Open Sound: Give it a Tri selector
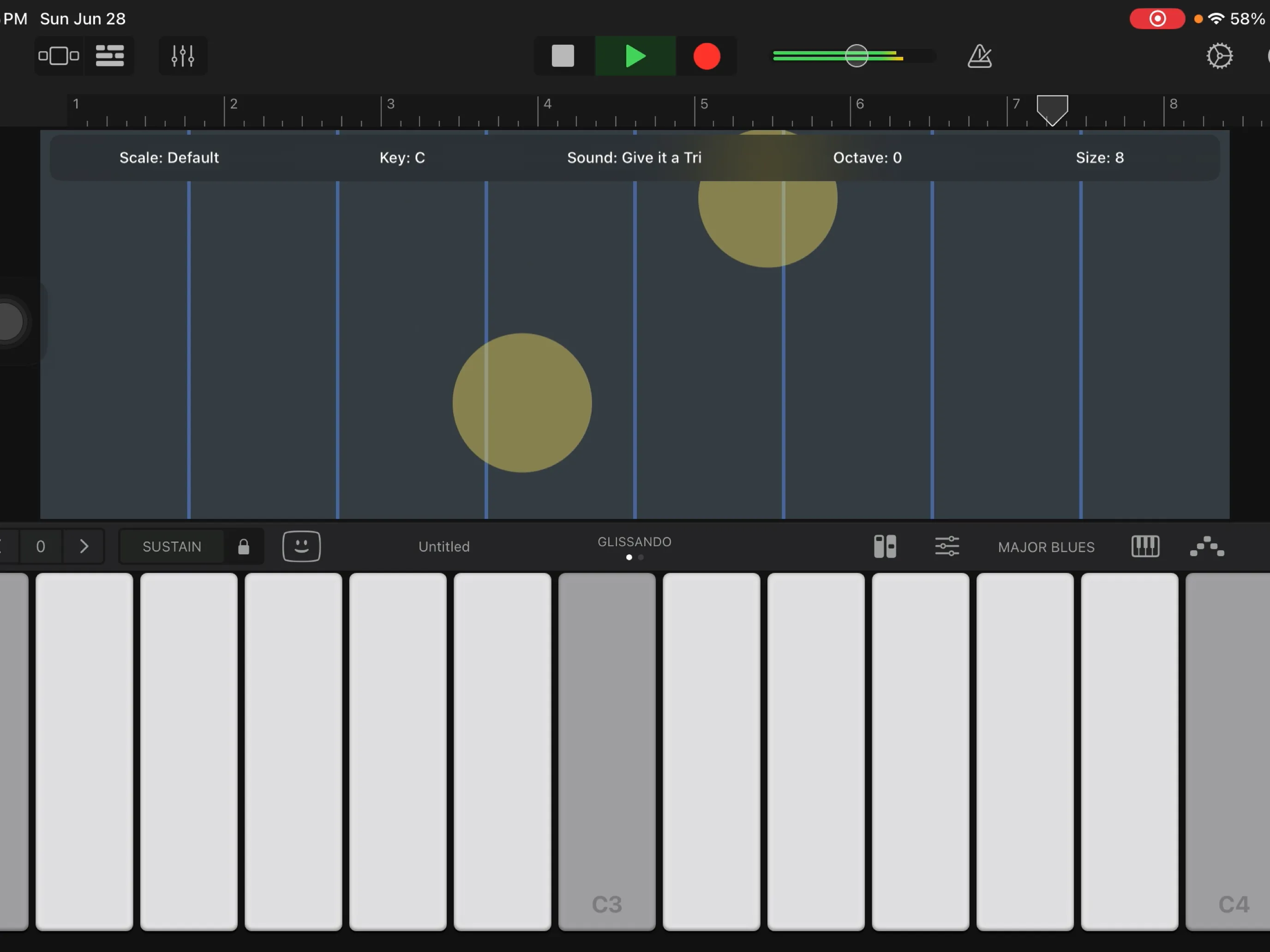The image size is (1270, 952). click(635, 158)
